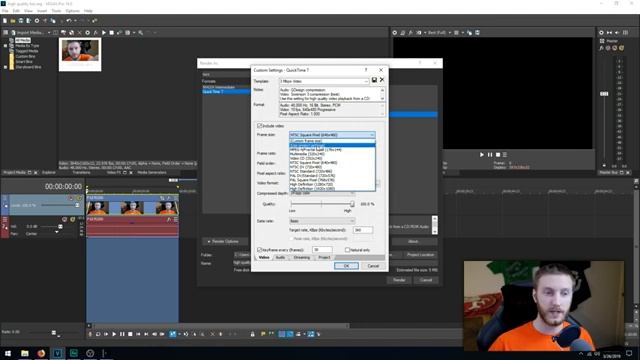Click Render button in Render As dialog
Viewport: 640px width, 360px height.
click(399, 280)
